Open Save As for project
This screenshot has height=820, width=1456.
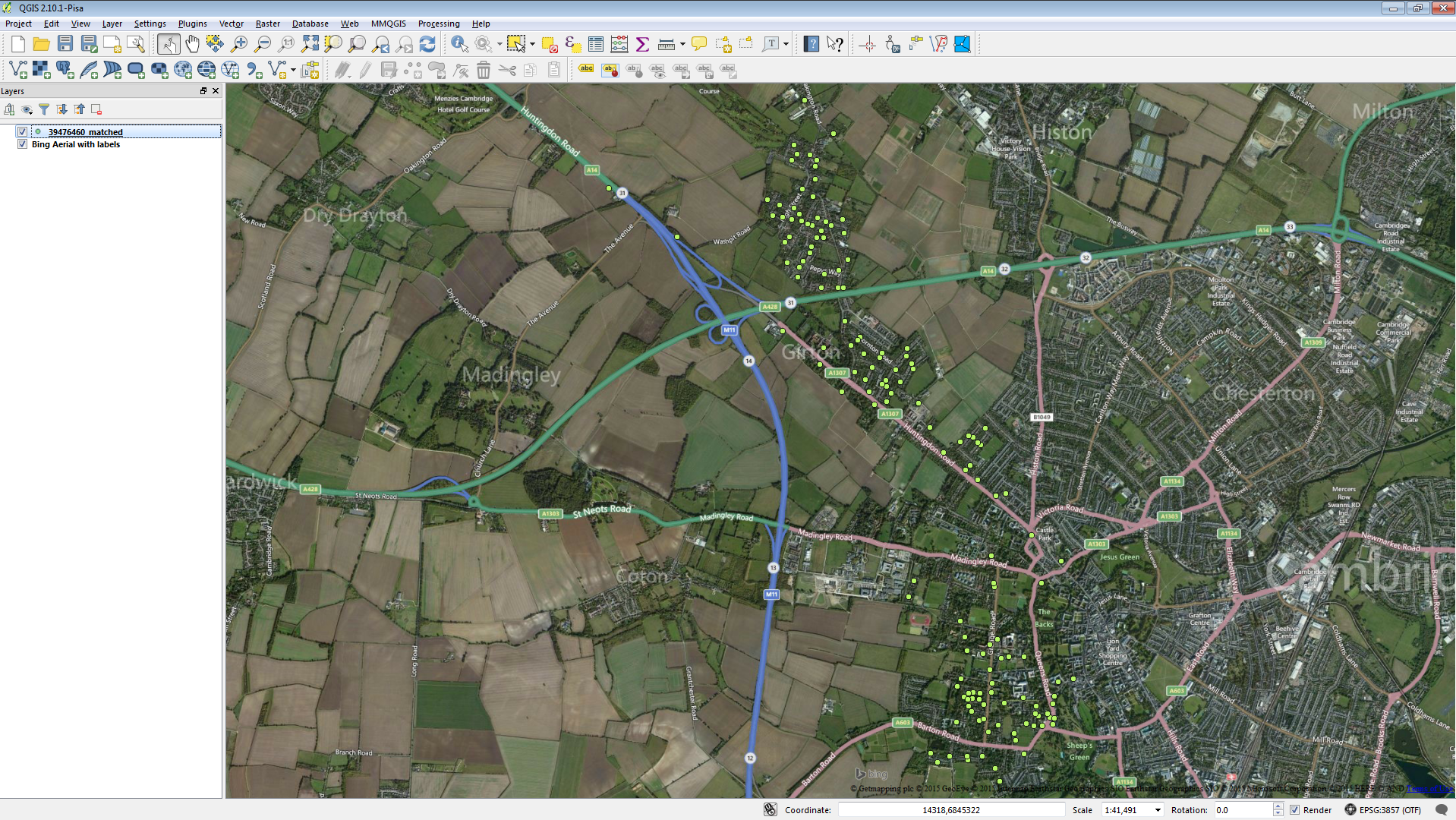point(89,44)
